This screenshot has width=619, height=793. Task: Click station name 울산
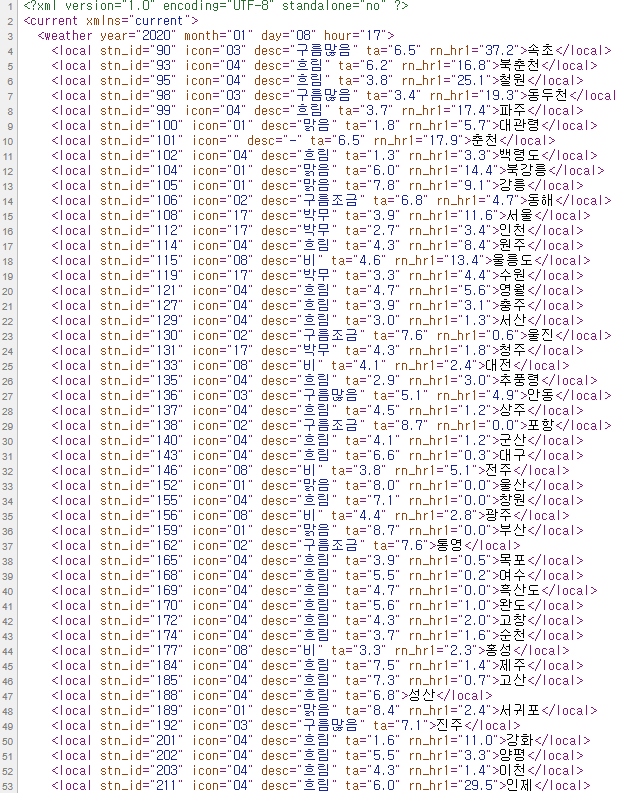pyautogui.click(x=513, y=486)
